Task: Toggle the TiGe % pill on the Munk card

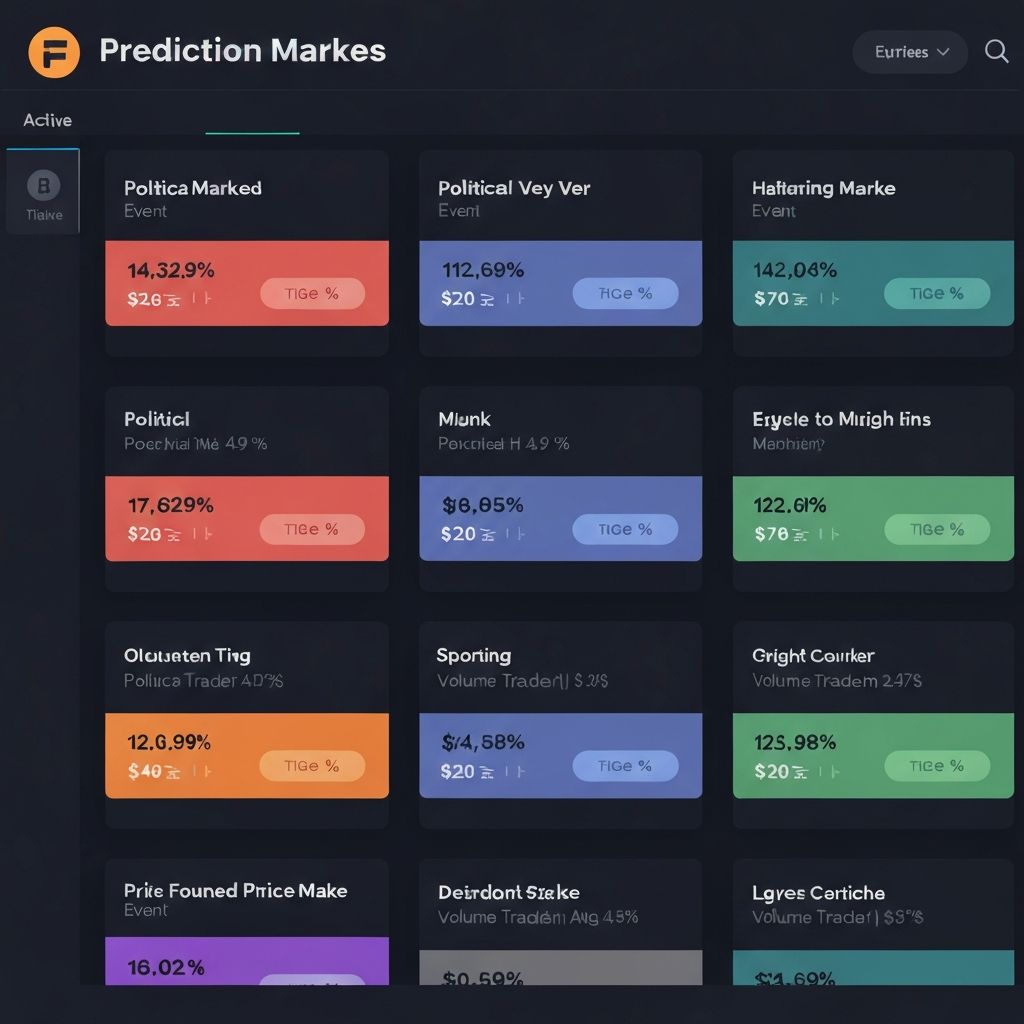Action: tap(625, 529)
